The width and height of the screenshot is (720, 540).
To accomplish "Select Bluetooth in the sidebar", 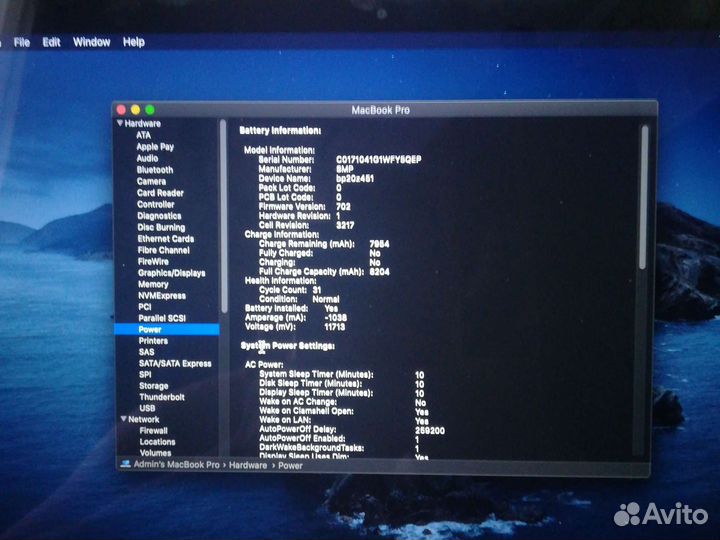I will pyautogui.click(x=155, y=169).
